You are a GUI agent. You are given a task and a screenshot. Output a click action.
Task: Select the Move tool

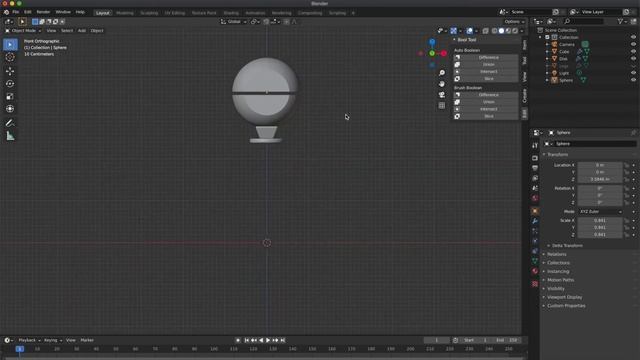coord(10,71)
